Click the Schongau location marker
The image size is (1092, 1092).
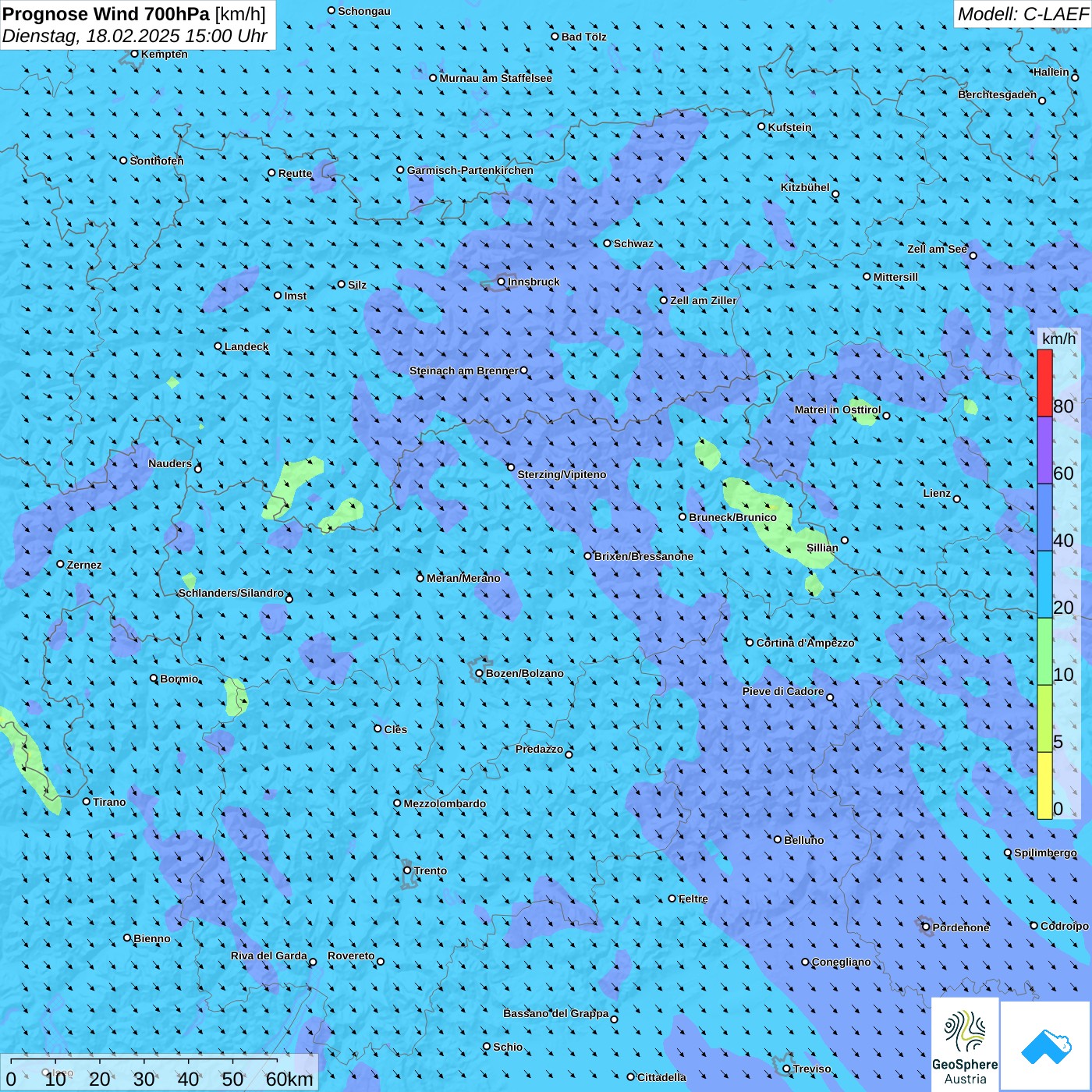[331, 10]
